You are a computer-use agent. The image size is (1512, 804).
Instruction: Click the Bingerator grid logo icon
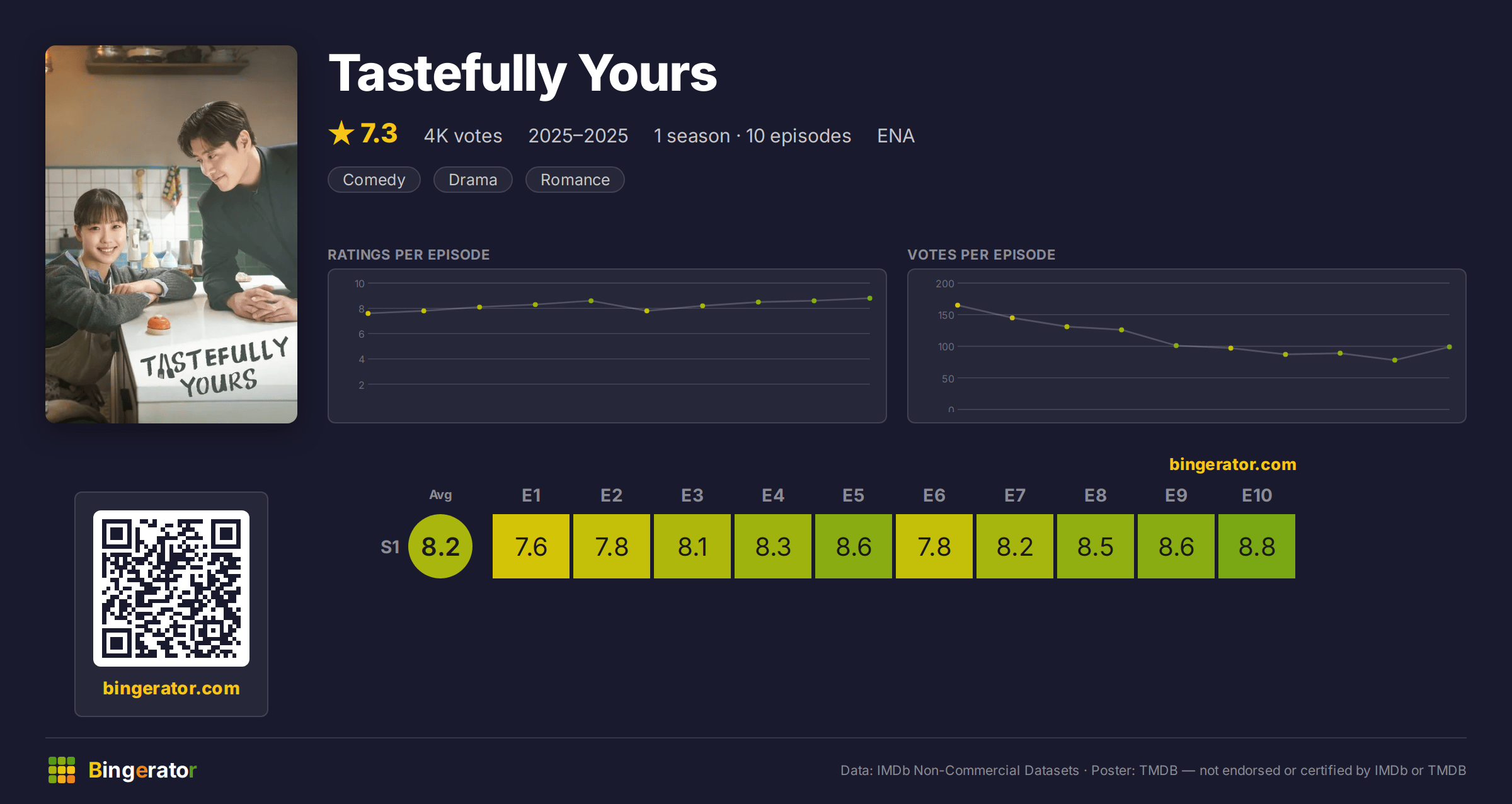coord(62,770)
